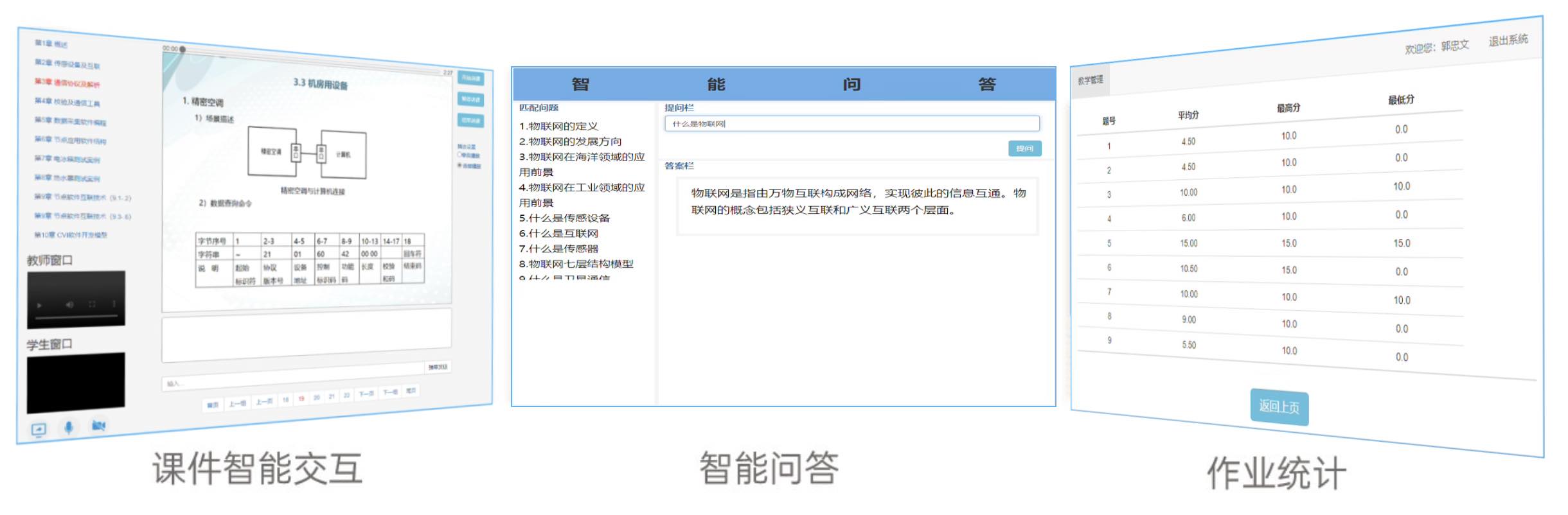Click the 提问栏 question input field
1568x515 pixels.
851,123
